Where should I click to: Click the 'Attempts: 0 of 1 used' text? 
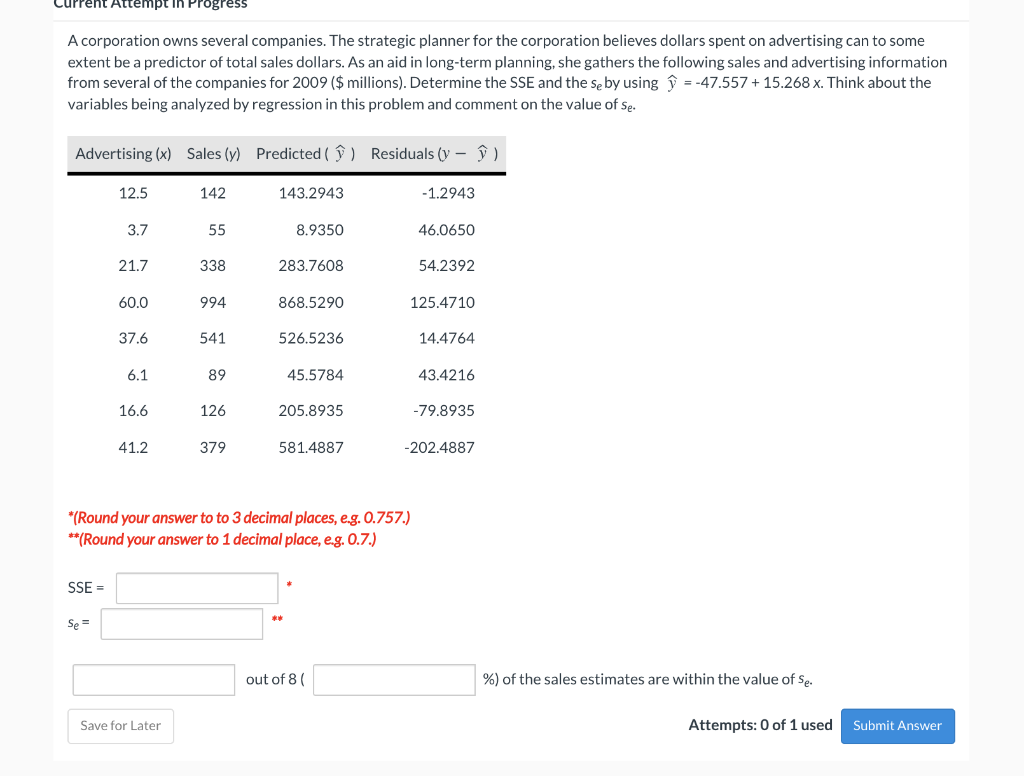pyautogui.click(x=760, y=725)
